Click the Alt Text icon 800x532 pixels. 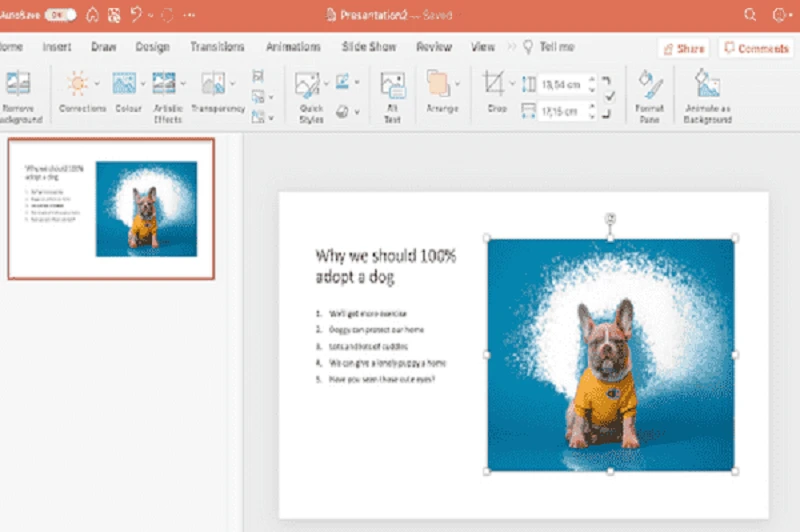(x=392, y=85)
